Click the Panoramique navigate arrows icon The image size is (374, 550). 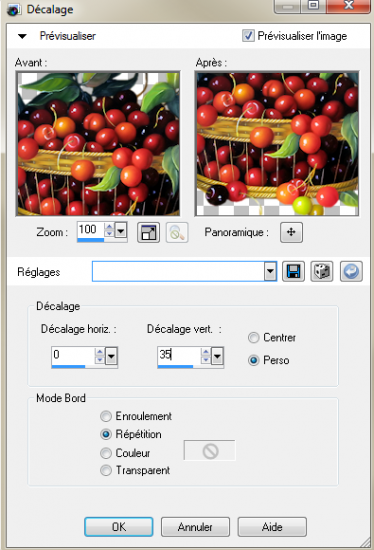(291, 232)
